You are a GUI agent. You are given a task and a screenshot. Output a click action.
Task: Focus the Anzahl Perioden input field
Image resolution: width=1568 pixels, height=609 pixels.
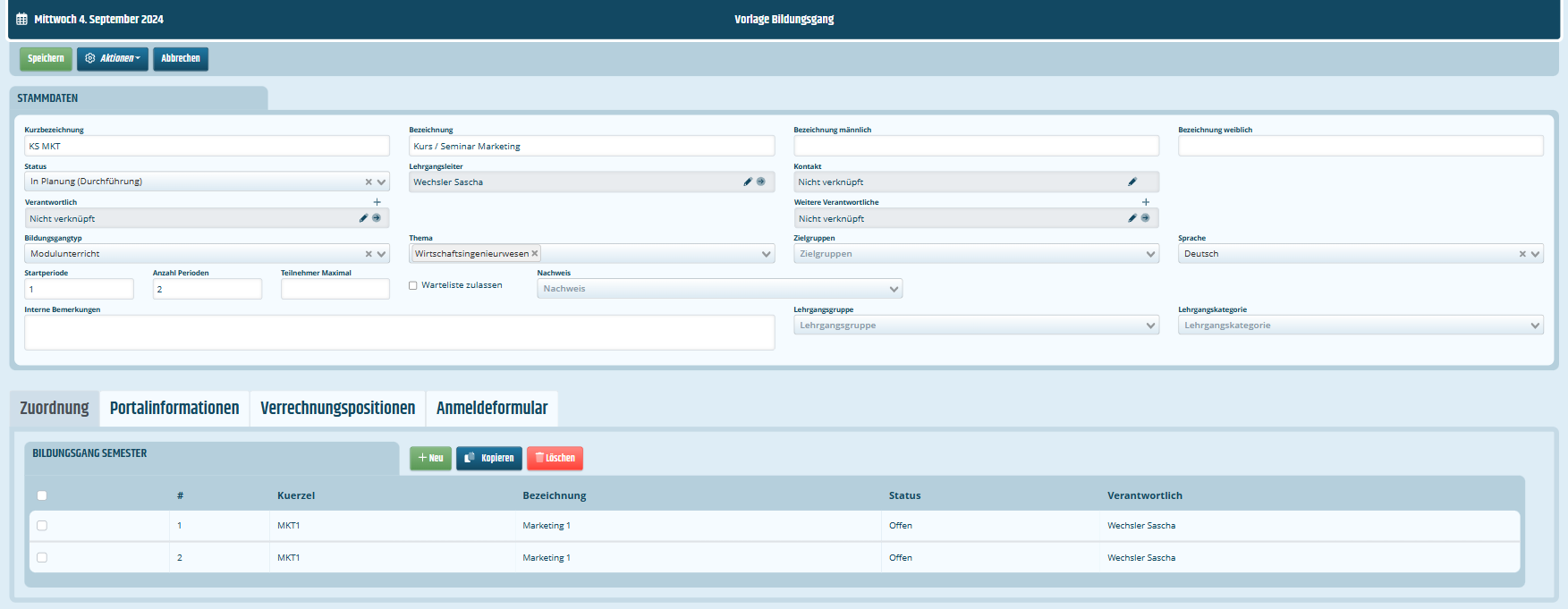pos(208,289)
